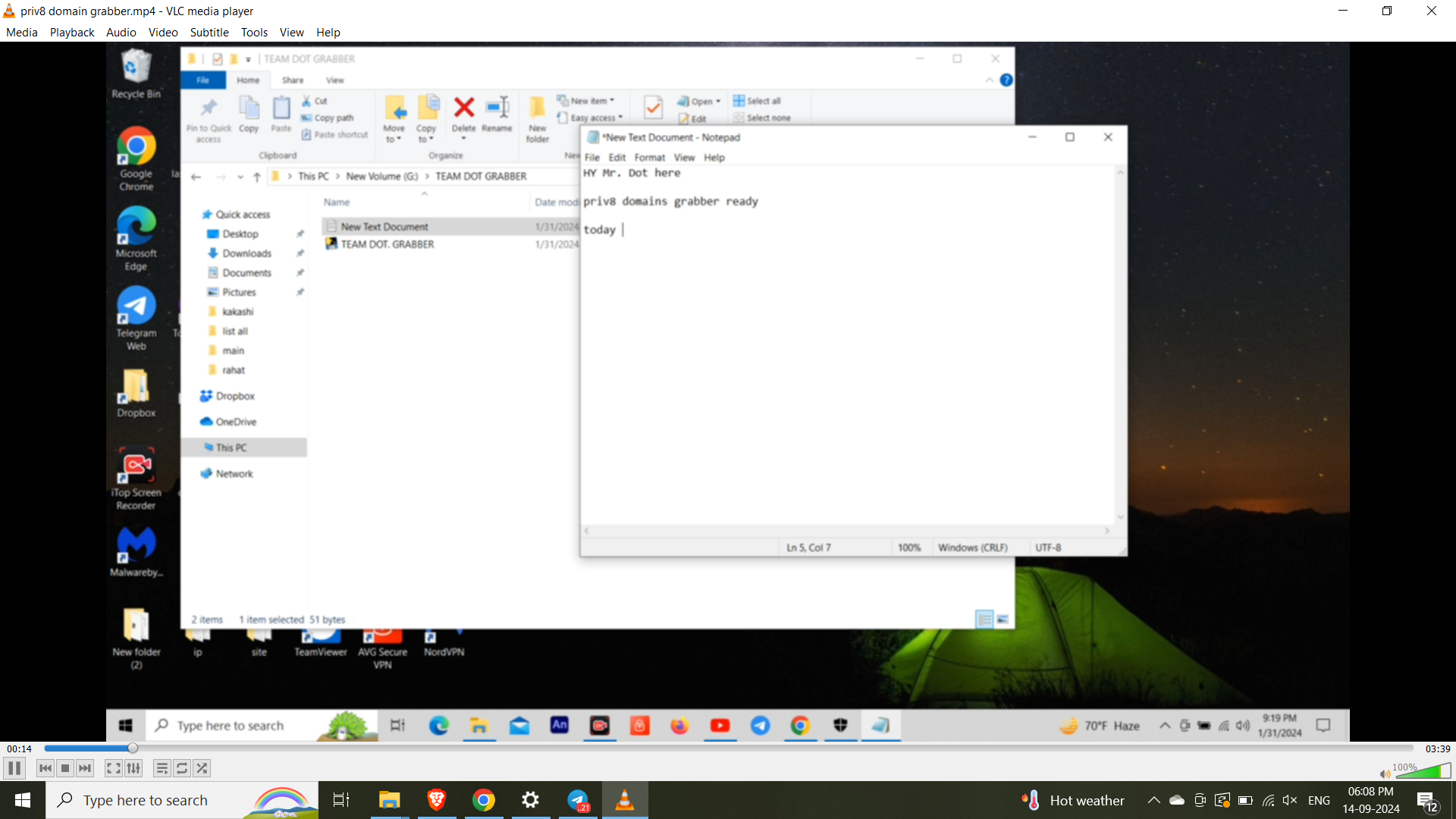1456x819 pixels.
Task: Click New folder (2) desktop icon
Action: (x=136, y=639)
